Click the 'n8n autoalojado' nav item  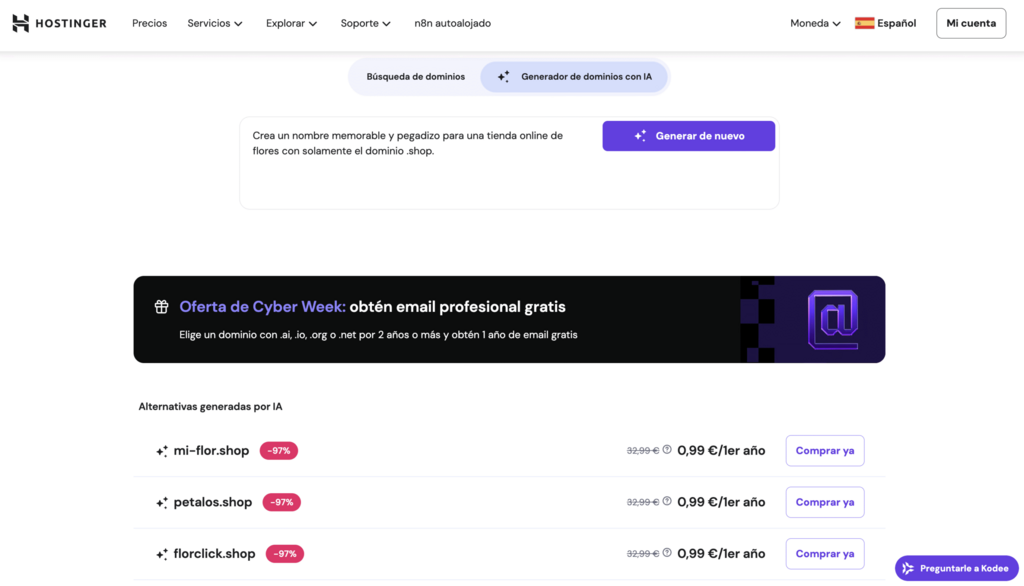click(452, 23)
